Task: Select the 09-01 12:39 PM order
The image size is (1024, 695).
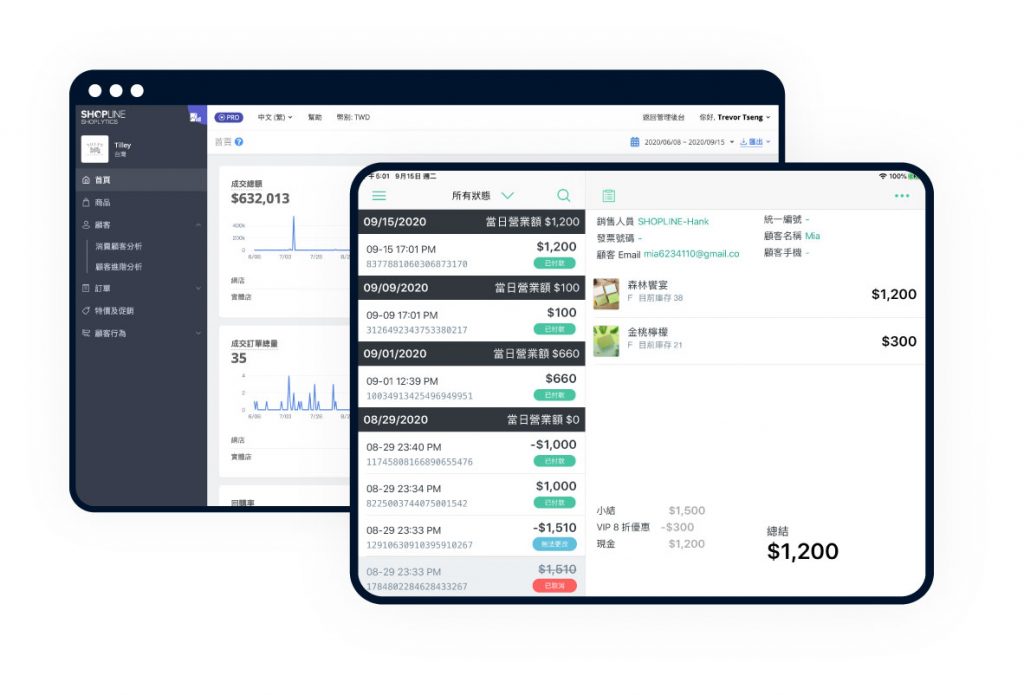Action: point(472,387)
